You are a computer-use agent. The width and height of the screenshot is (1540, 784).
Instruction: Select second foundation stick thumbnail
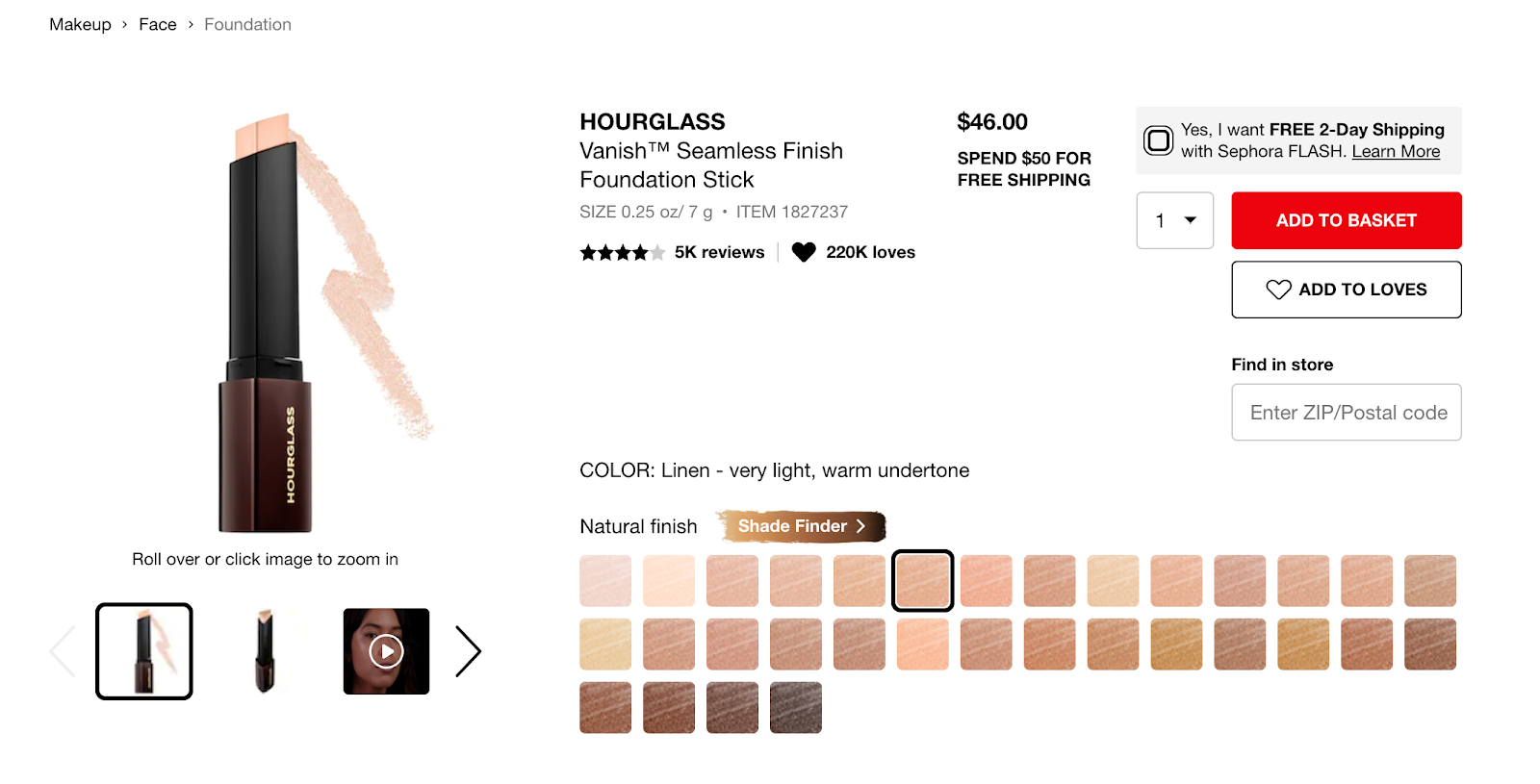pos(265,651)
